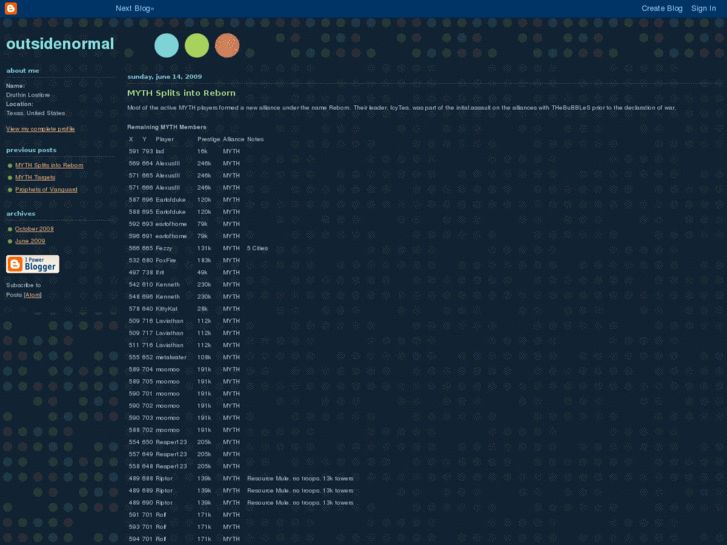Subscribe via the Atom feed link
727x545 pixels.
[33, 295]
